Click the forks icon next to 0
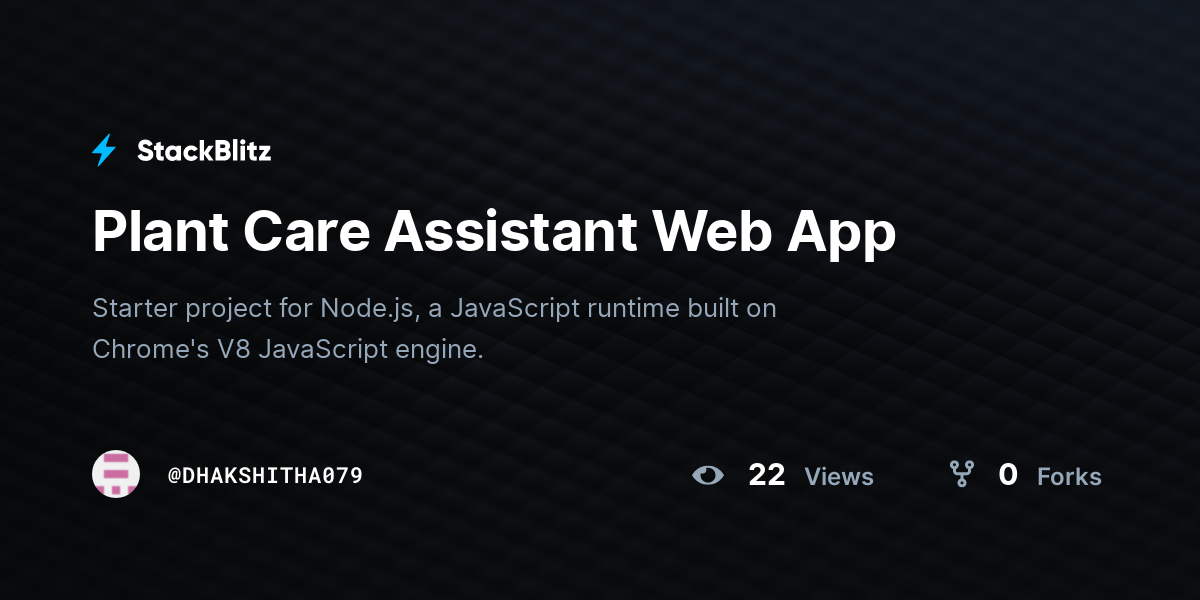Image resolution: width=1200 pixels, height=600 pixels. tap(963, 476)
